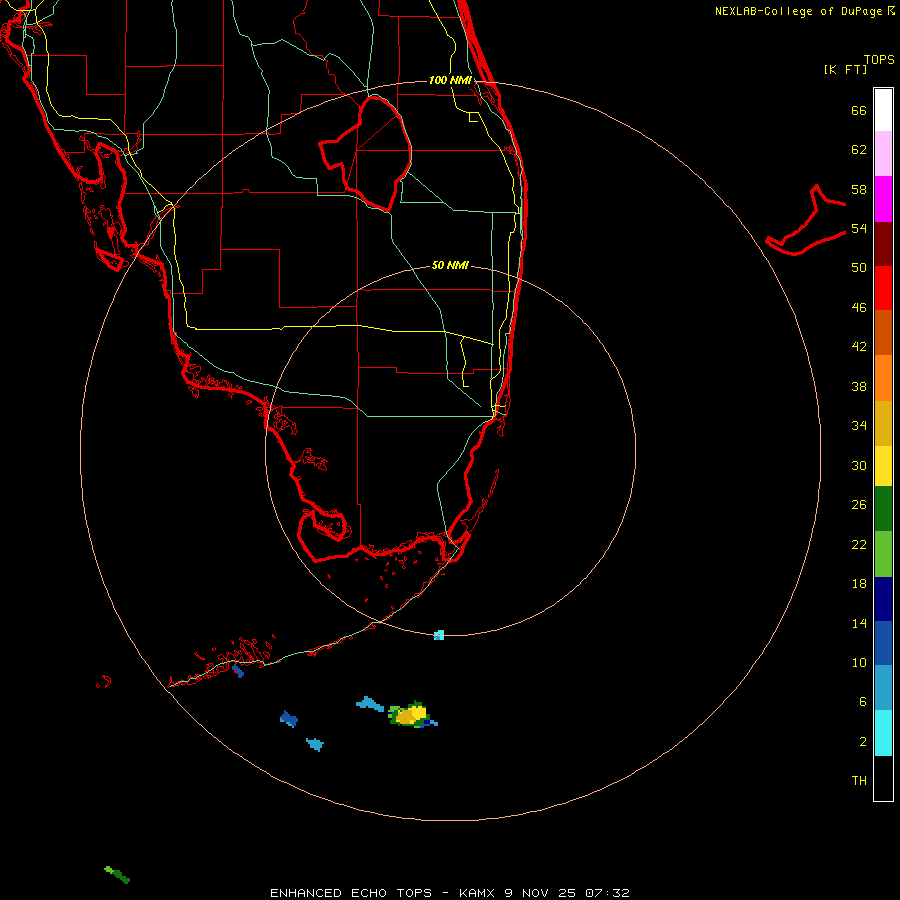This screenshot has width=900, height=900.
Task: Click the 58 legend value
Action: pyautogui.click(x=859, y=189)
